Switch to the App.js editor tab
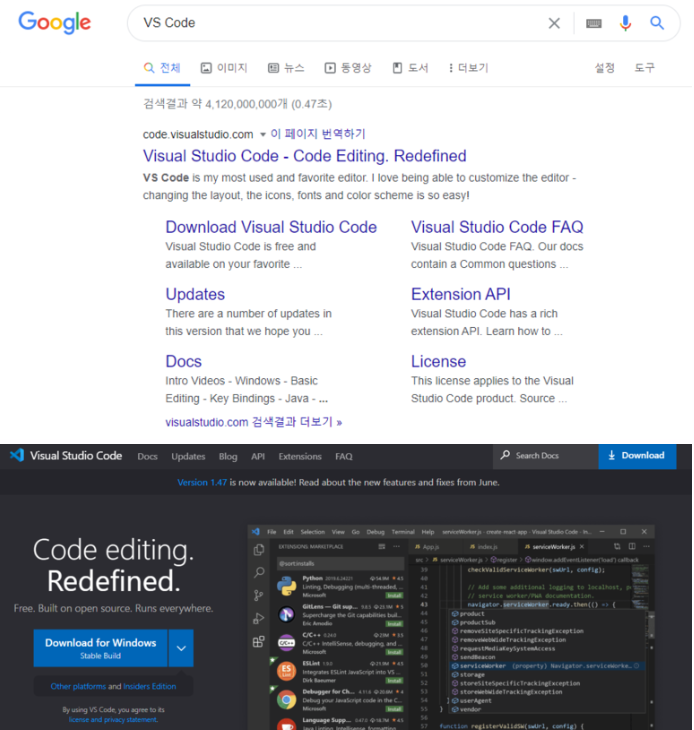 coord(427,547)
